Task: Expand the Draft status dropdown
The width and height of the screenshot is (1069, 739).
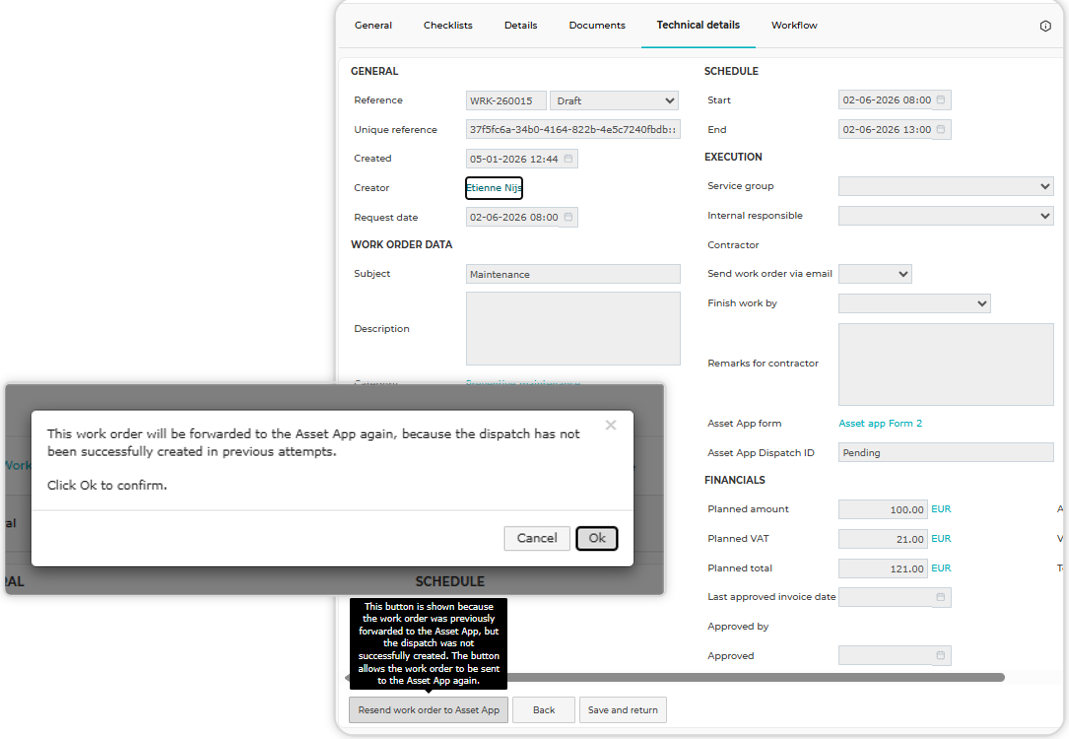Action: click(x=614, y=101)
